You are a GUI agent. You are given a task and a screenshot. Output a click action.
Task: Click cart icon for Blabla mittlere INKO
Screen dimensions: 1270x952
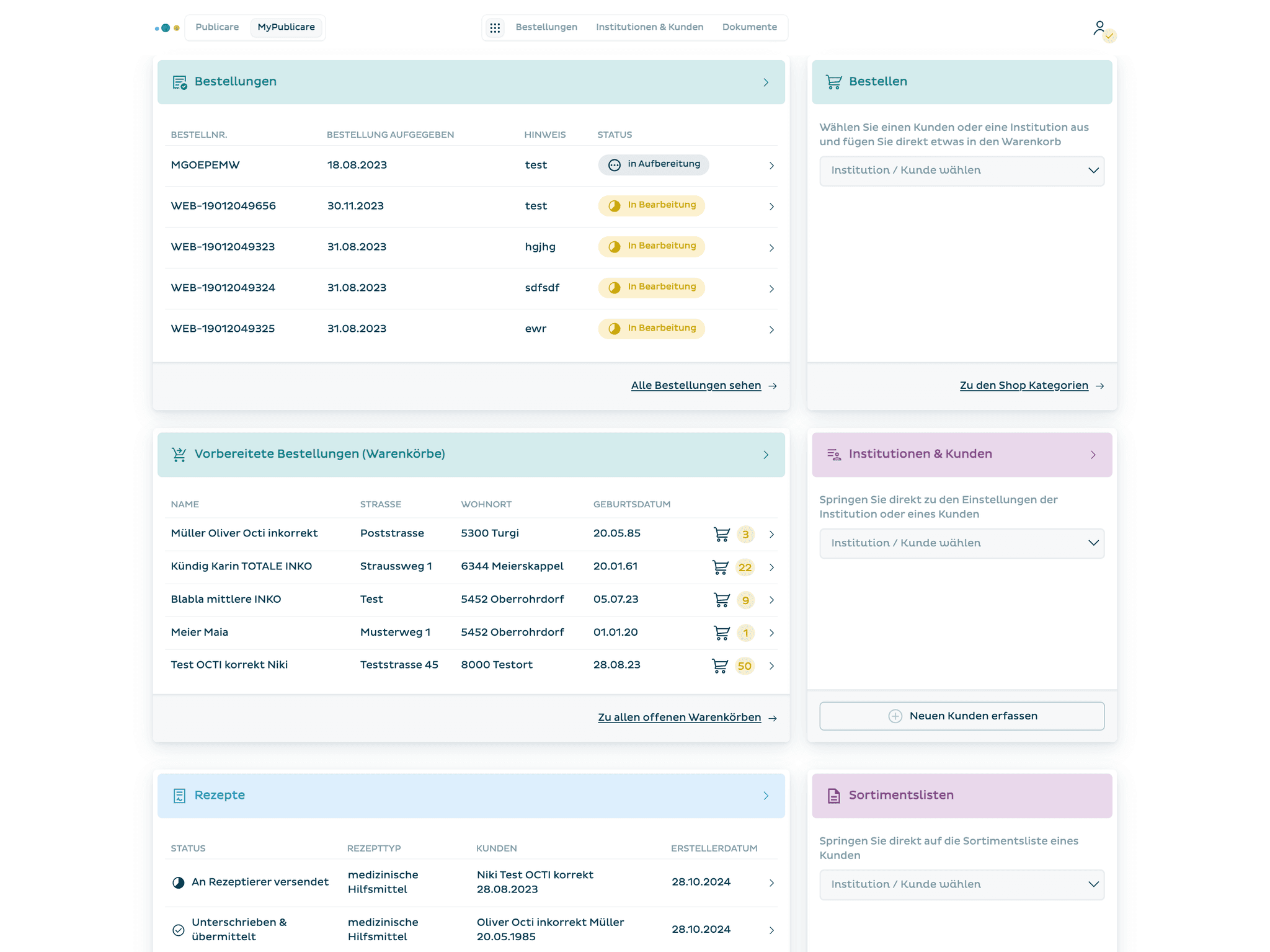click(722, 600)
